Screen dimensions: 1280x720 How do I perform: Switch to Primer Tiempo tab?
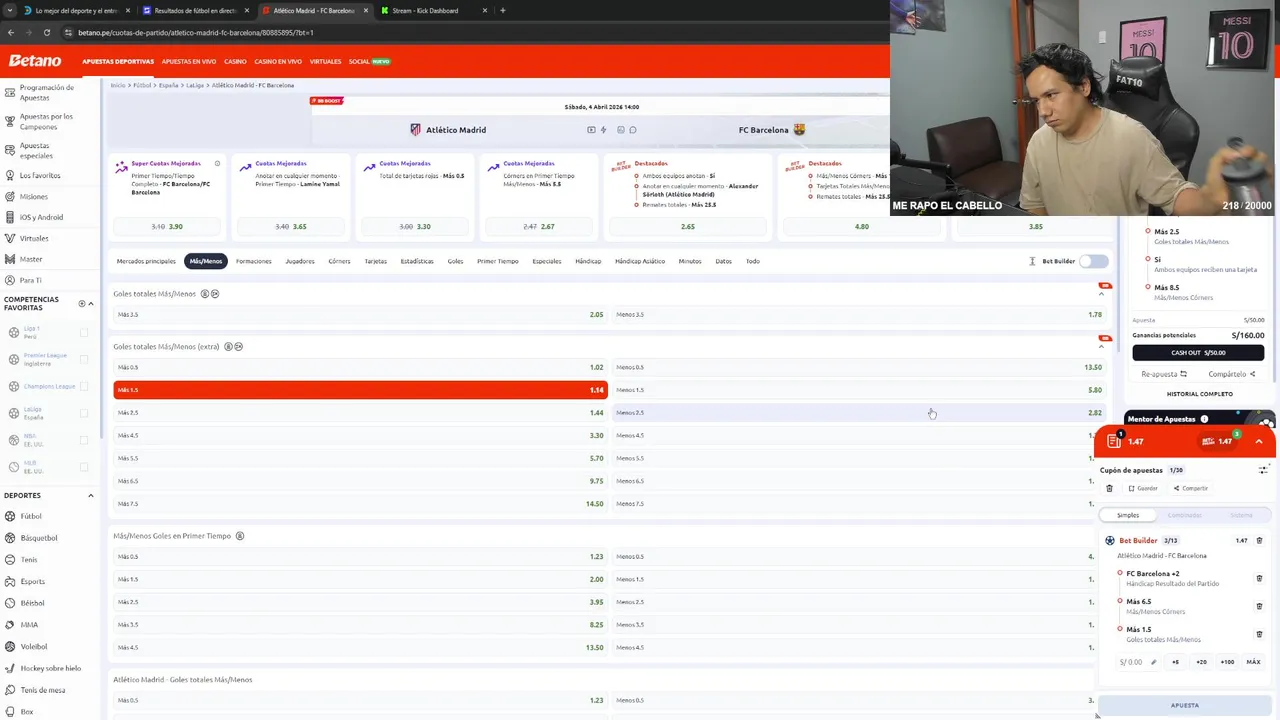[497, 261]
